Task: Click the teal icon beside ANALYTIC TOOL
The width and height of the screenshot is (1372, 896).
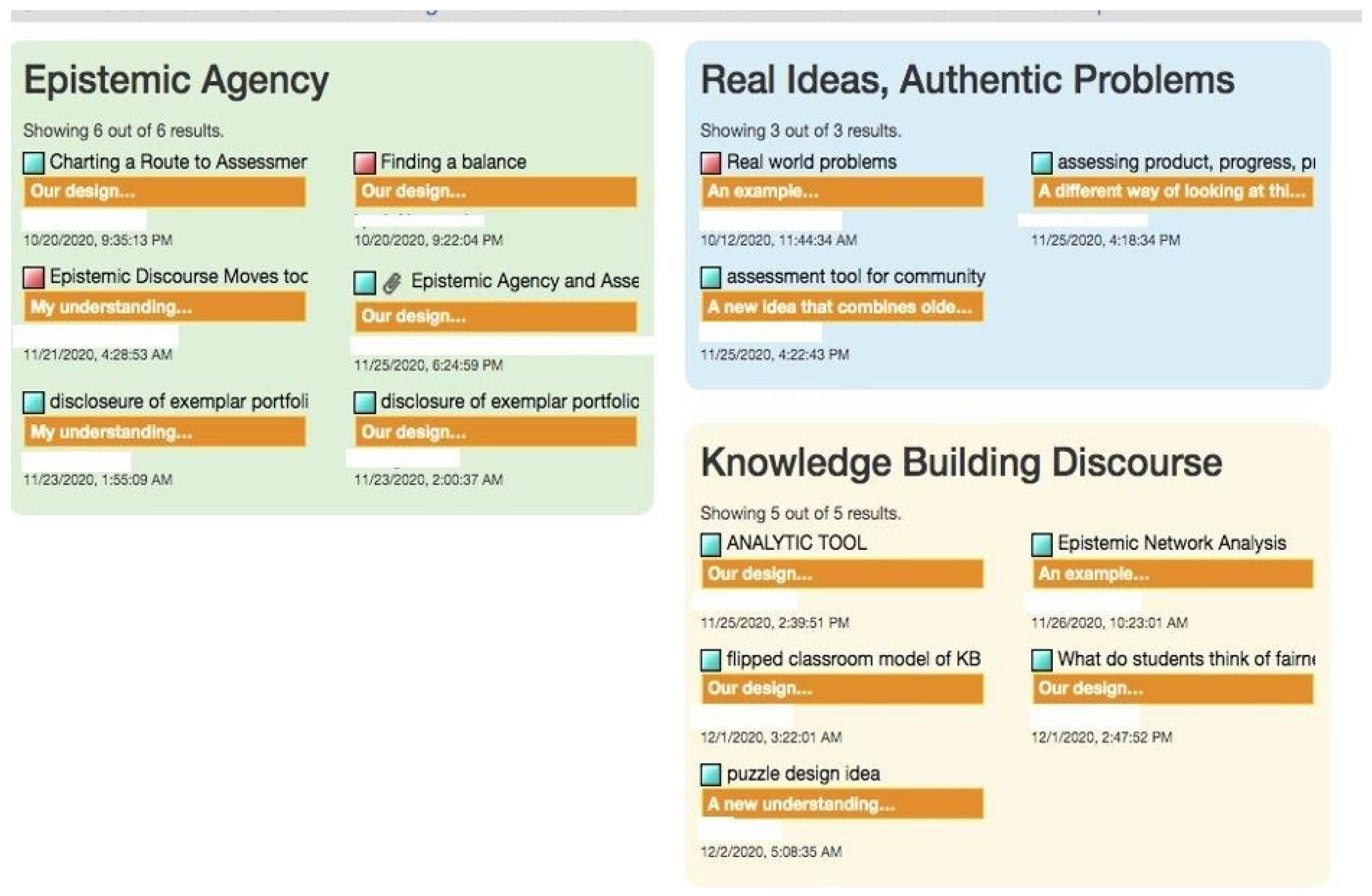Action: point(710,544)
